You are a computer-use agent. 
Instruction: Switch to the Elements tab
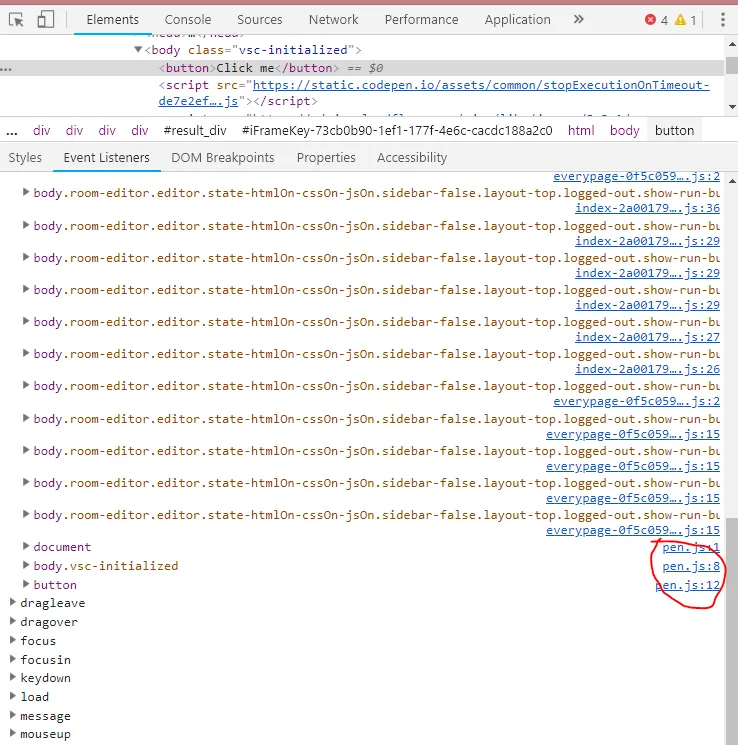pos(113,20)
